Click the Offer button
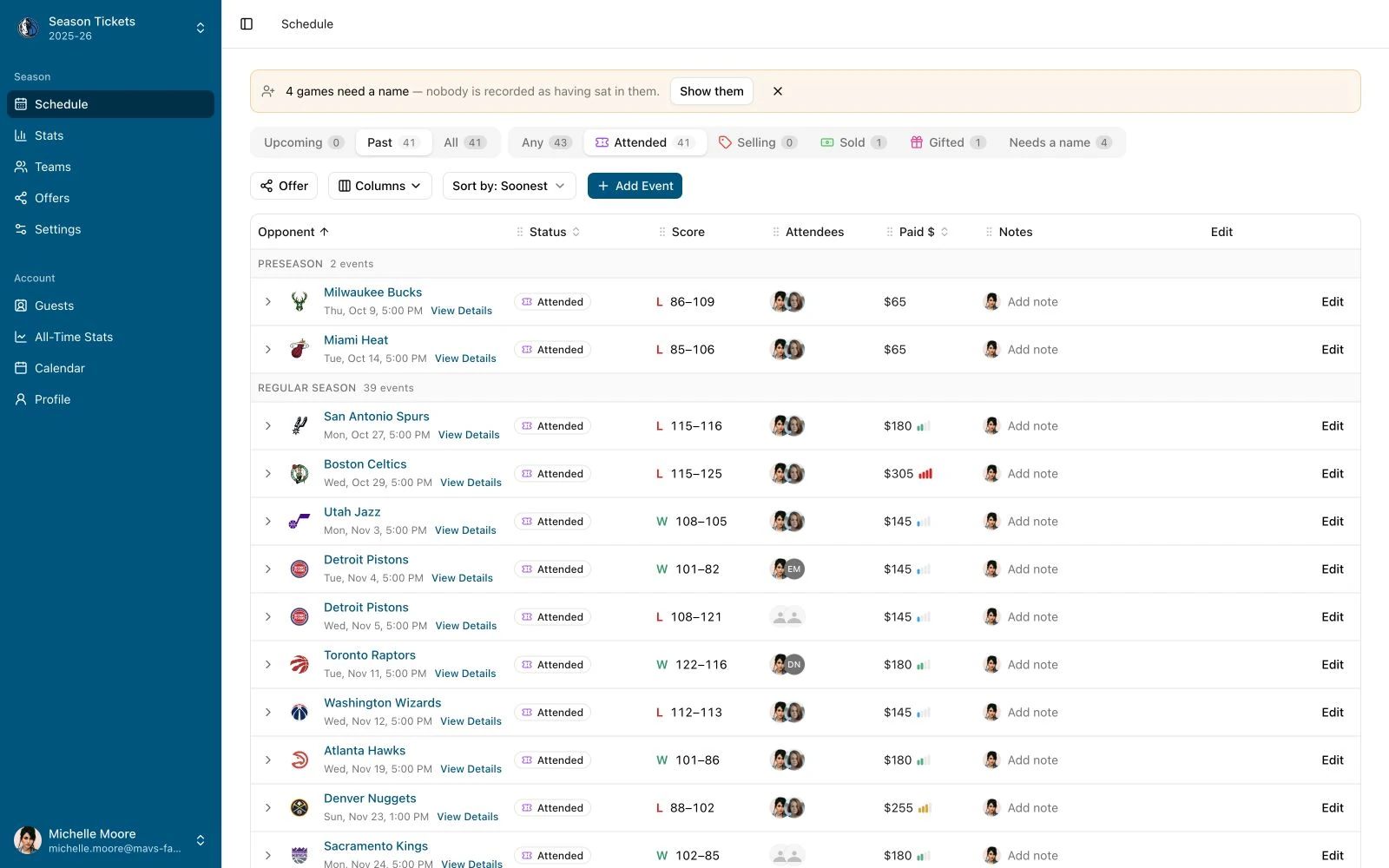1389x868 pixels. (x=284, y=186)
